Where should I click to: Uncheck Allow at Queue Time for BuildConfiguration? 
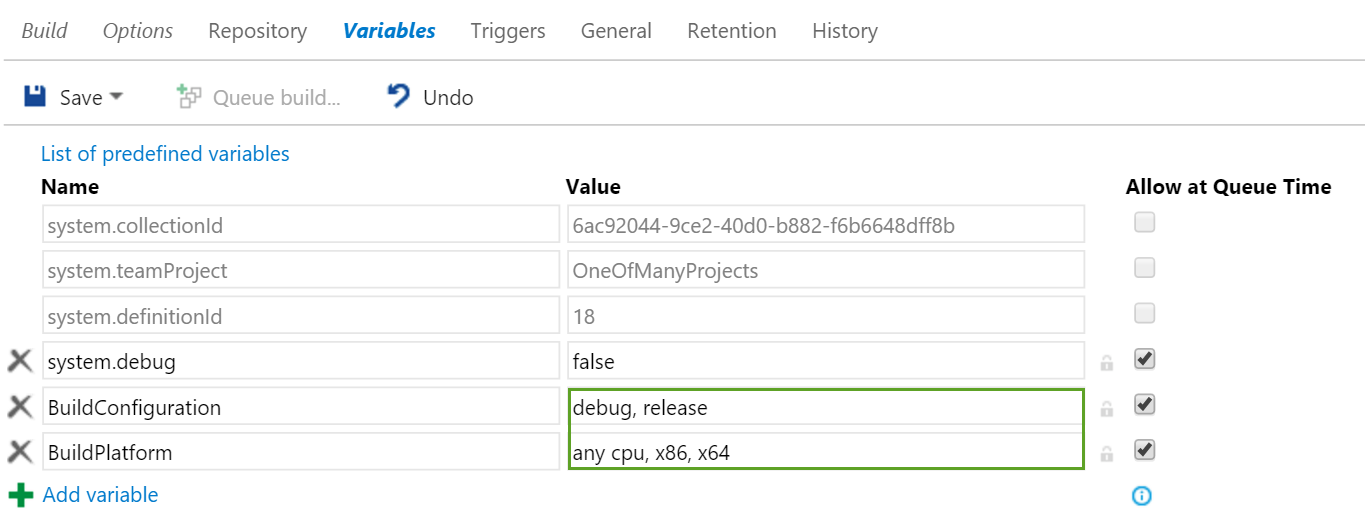tap(1145, 404)
